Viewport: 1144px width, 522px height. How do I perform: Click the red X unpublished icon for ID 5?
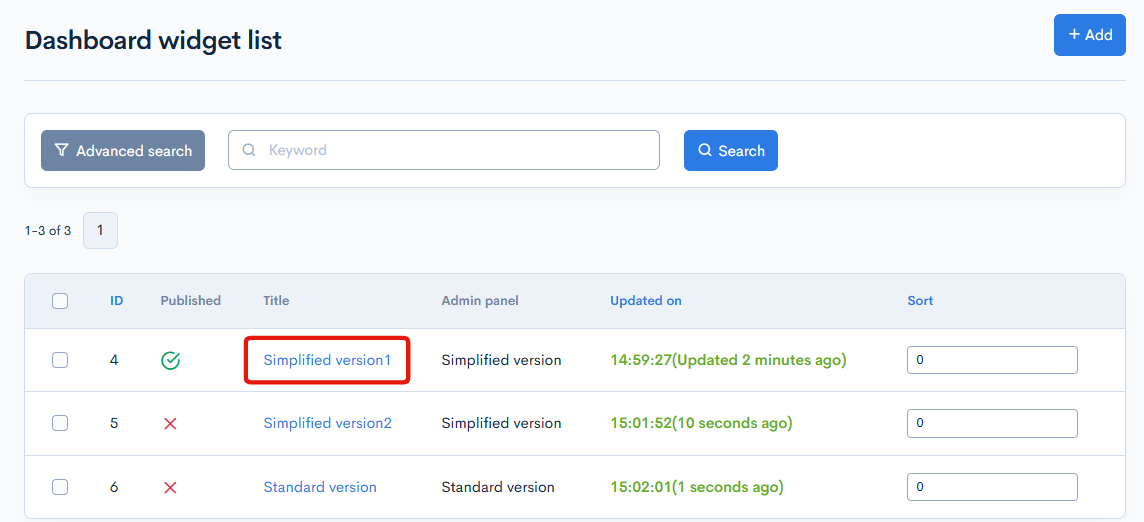click(x=170, y=424)
